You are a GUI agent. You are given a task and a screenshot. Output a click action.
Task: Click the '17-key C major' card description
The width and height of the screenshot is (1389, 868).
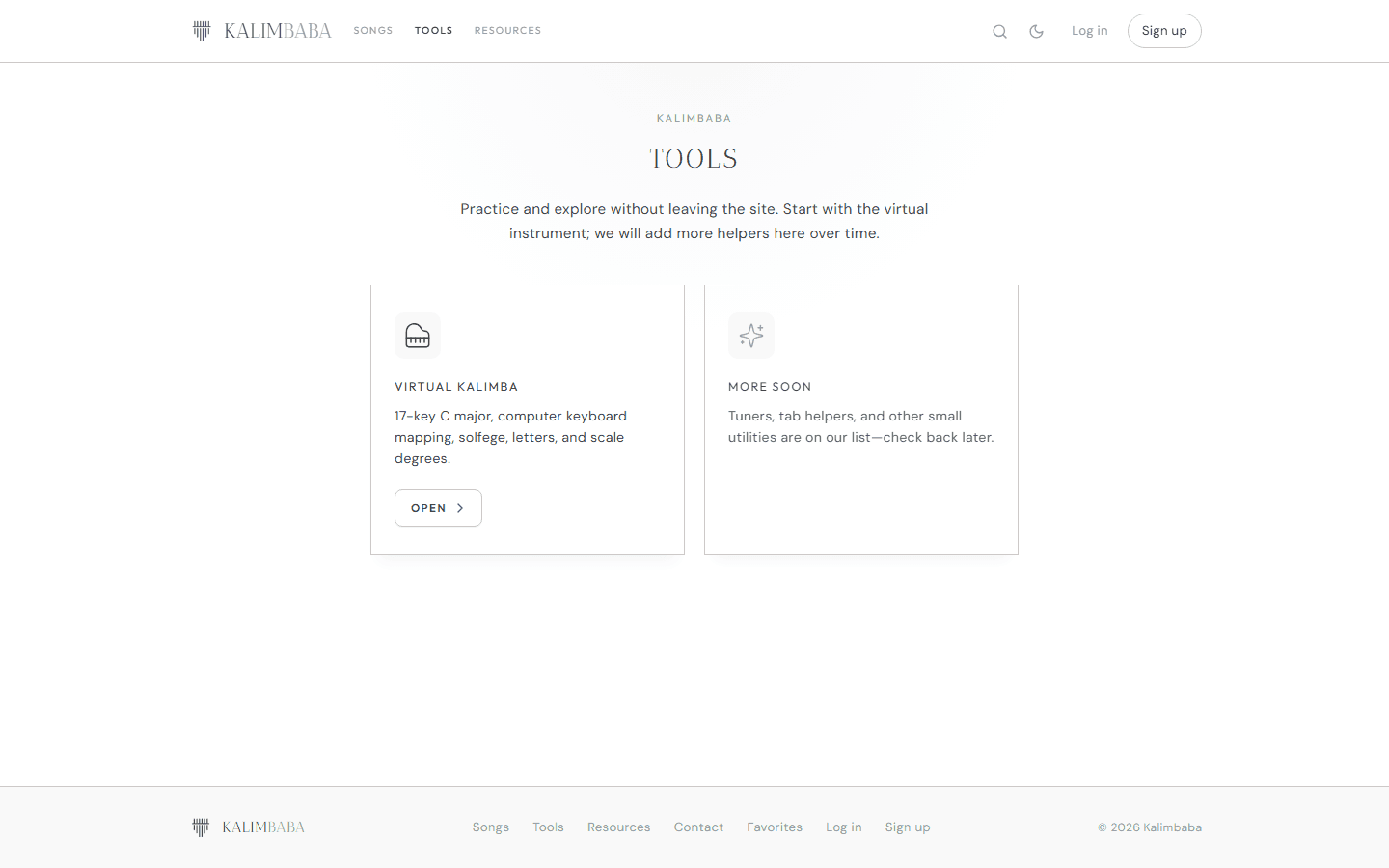[x=511, y=437]
